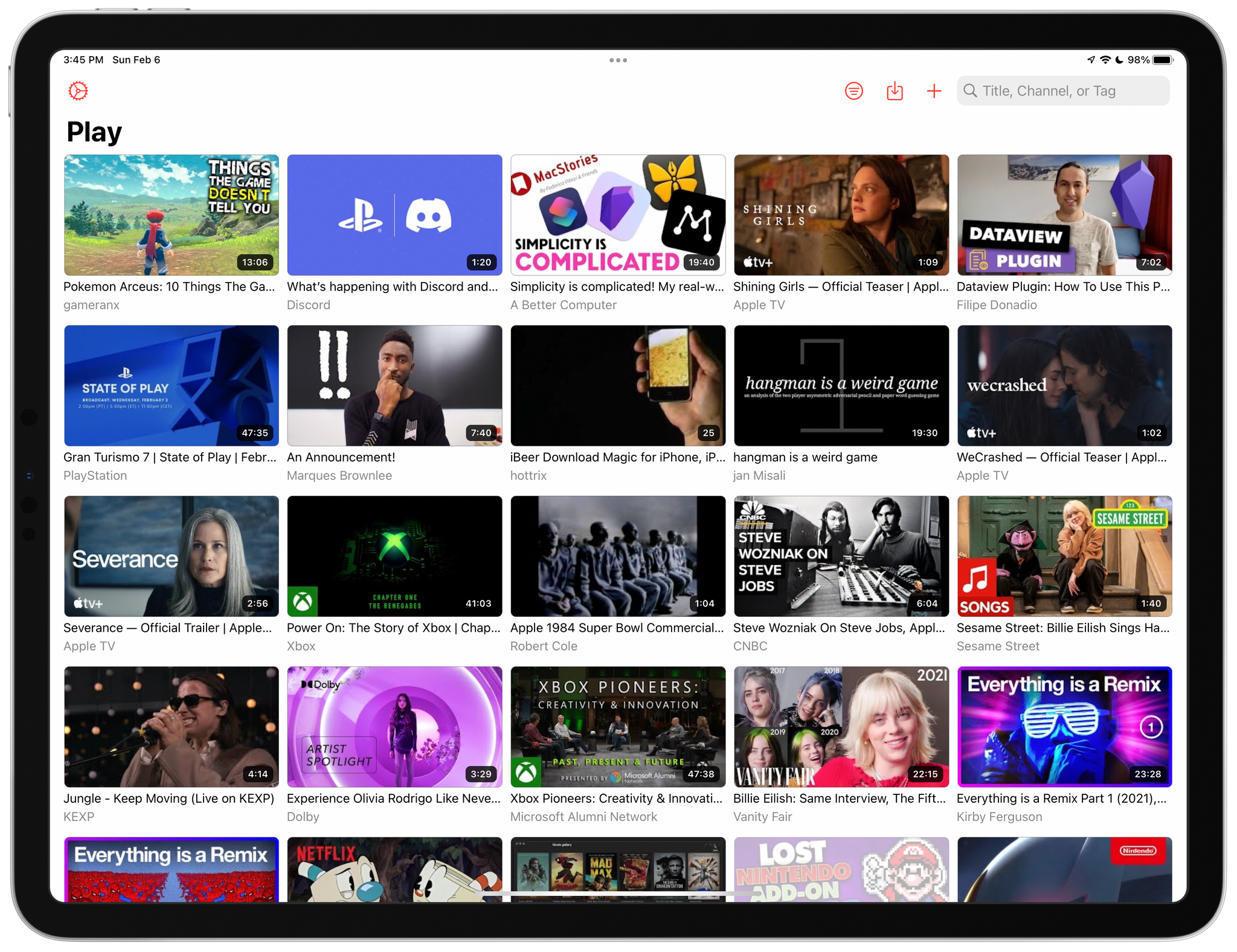This screenshot has width=1237, height=952.
Task: Tap the import tray icon
Action: coord(895,91)
